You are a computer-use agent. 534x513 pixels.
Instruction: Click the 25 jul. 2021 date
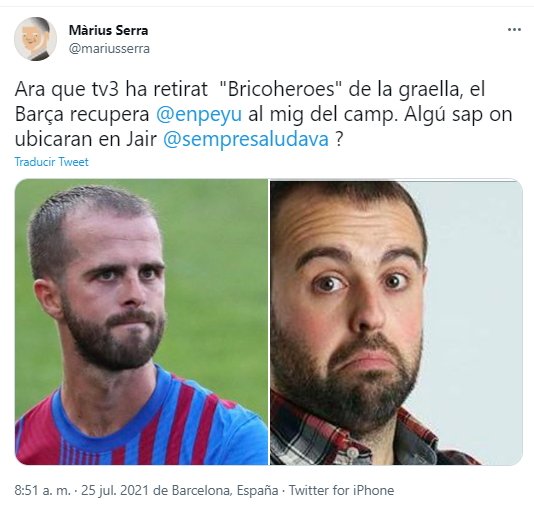coord(115,491)
